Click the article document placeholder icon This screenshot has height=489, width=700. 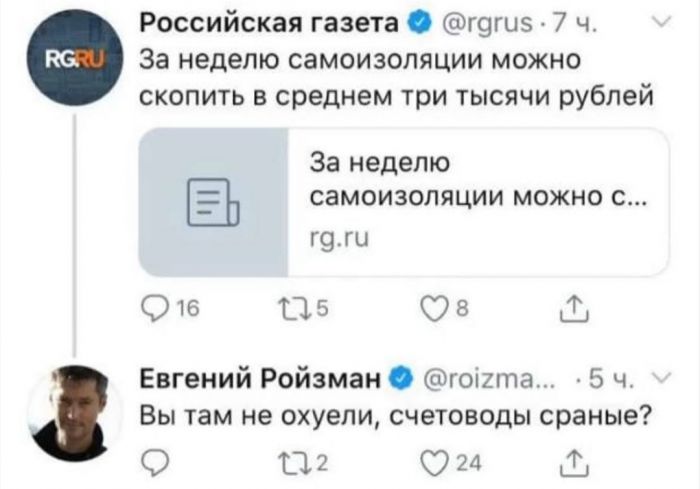212,203
